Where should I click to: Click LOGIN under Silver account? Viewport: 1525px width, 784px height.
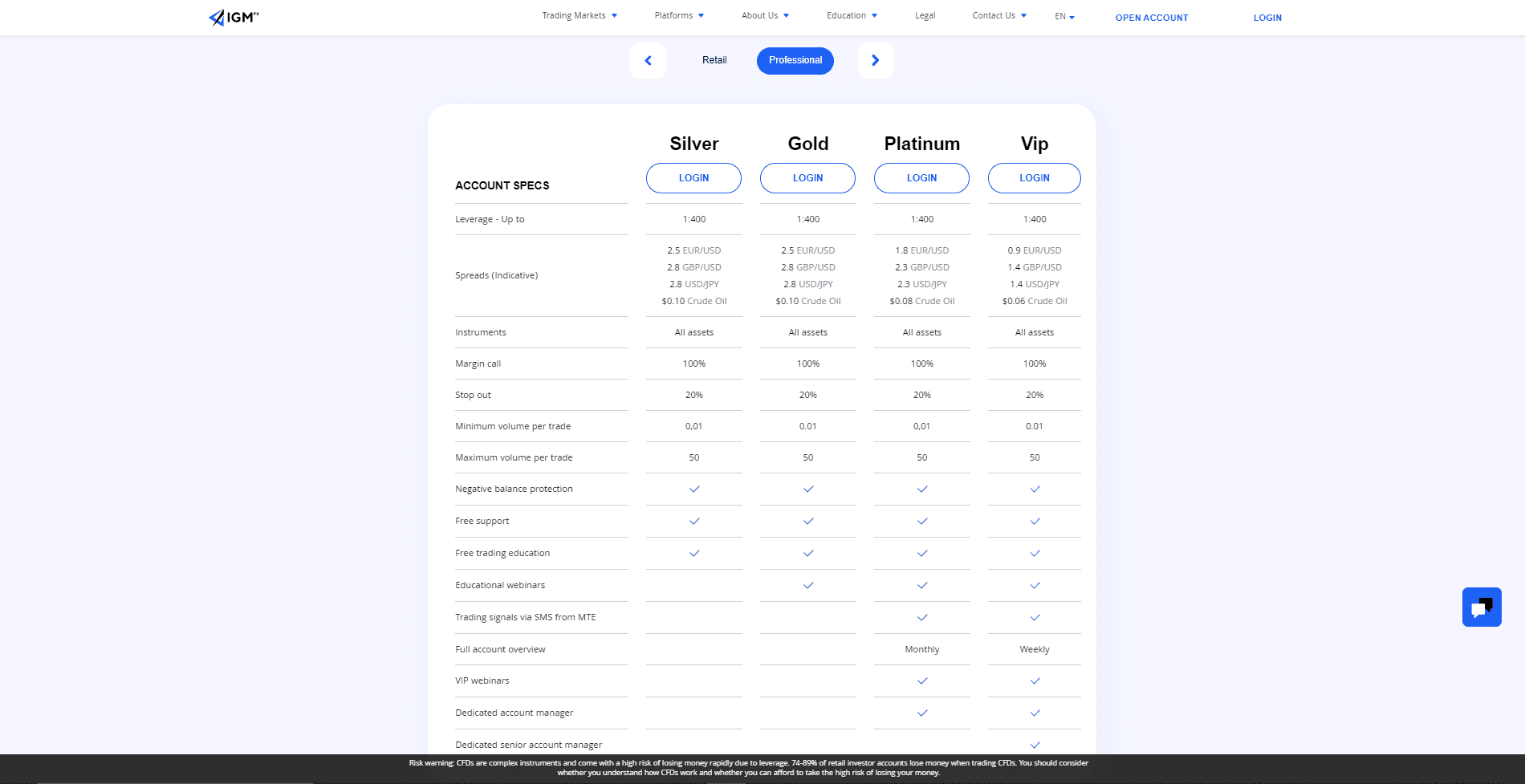pyautogui.click(x=693, y=178)
